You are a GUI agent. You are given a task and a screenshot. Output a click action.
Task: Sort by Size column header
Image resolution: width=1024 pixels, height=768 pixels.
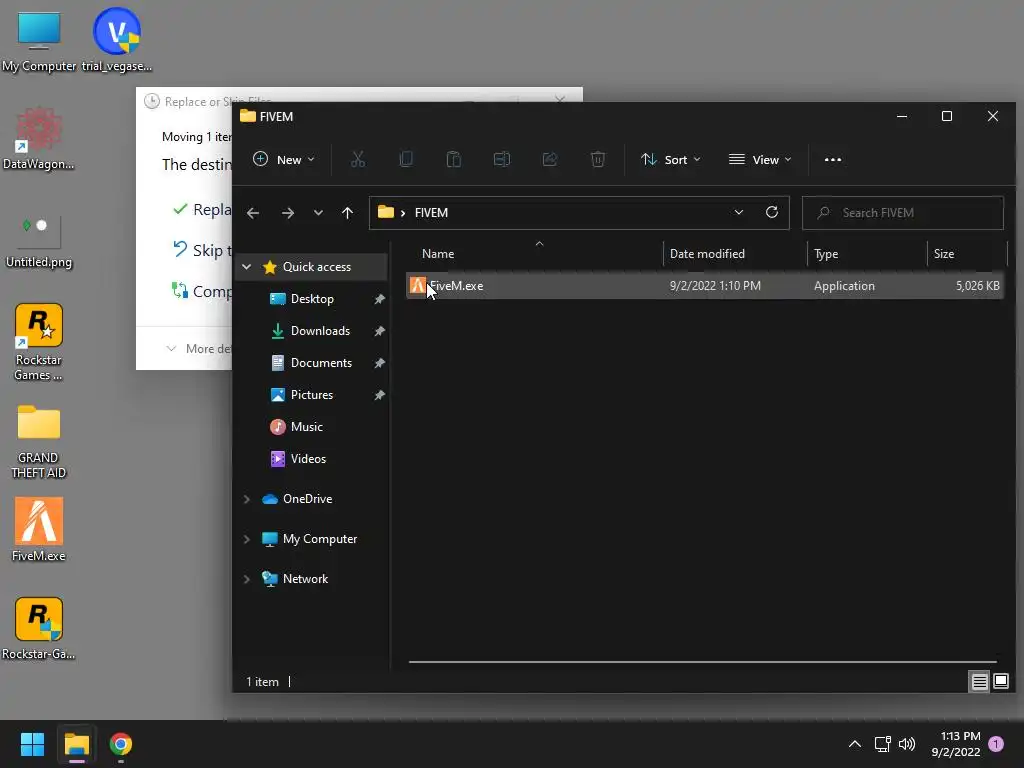(x=967, y=253)
